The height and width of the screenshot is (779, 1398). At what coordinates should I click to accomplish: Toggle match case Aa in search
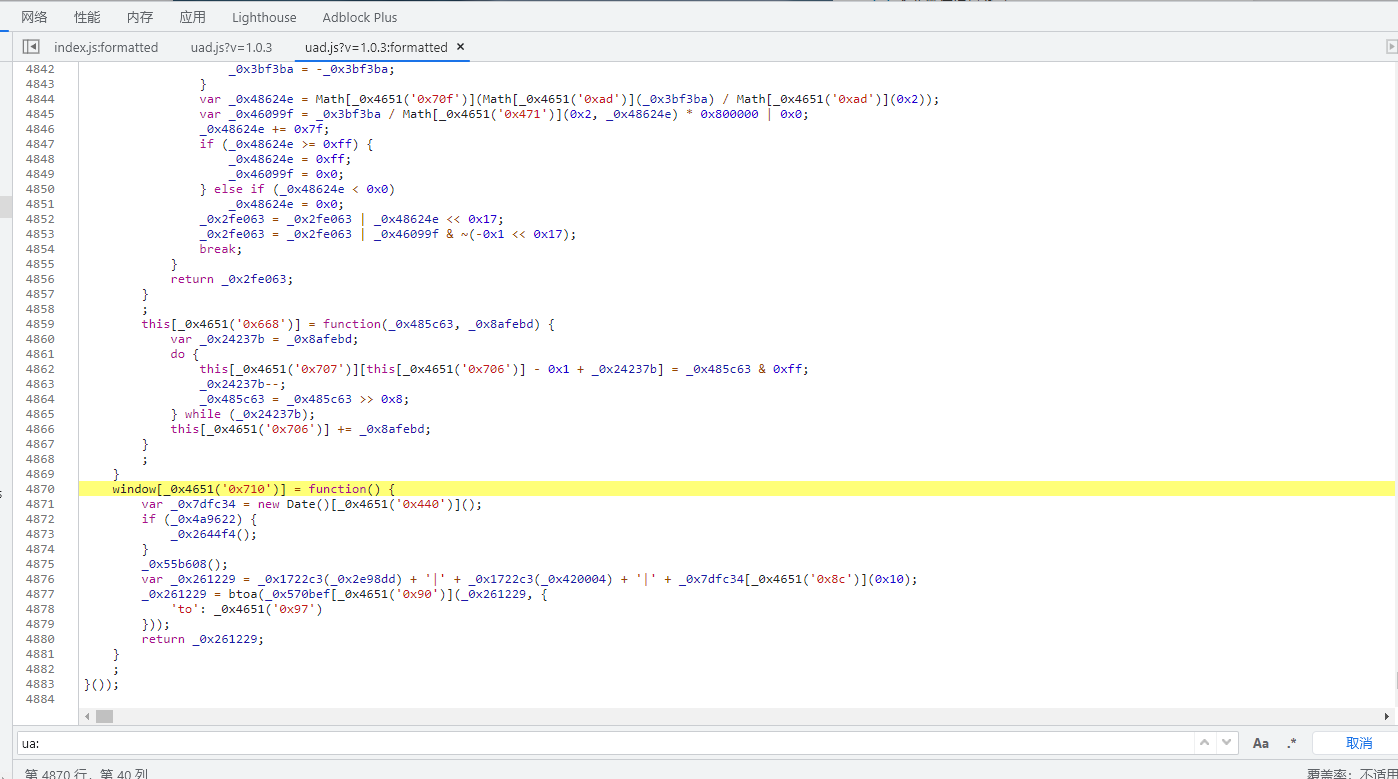(x=1261, y=743)
